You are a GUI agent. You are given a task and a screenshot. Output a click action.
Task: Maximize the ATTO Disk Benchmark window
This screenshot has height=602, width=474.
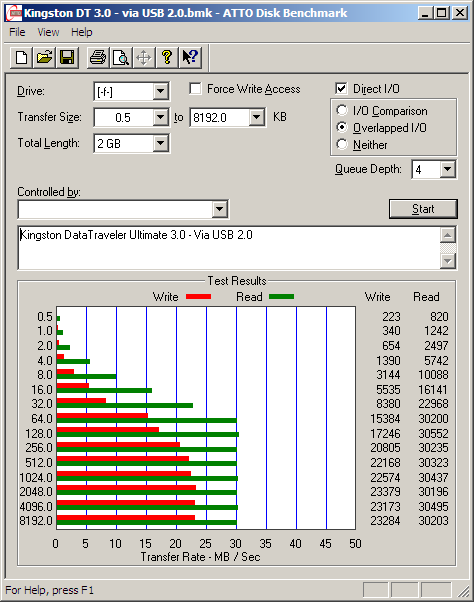pos(442,13)
